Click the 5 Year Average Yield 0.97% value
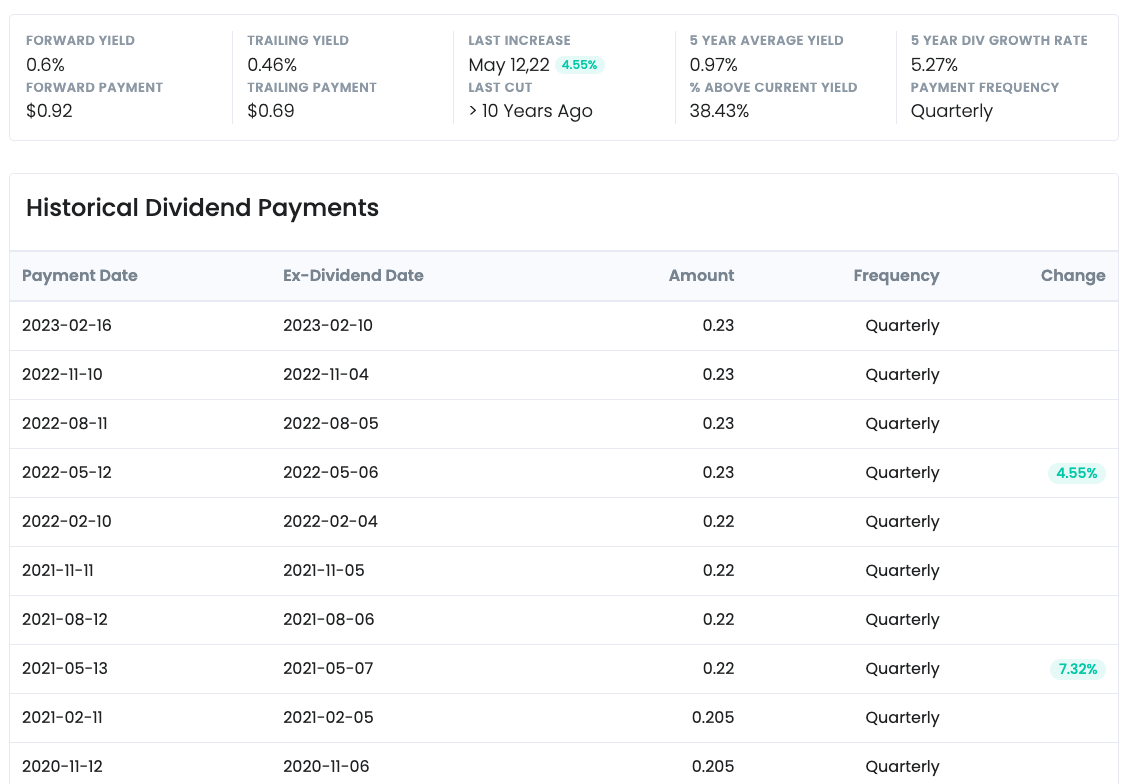This screenshot has width=1129, height=784. 713,65
